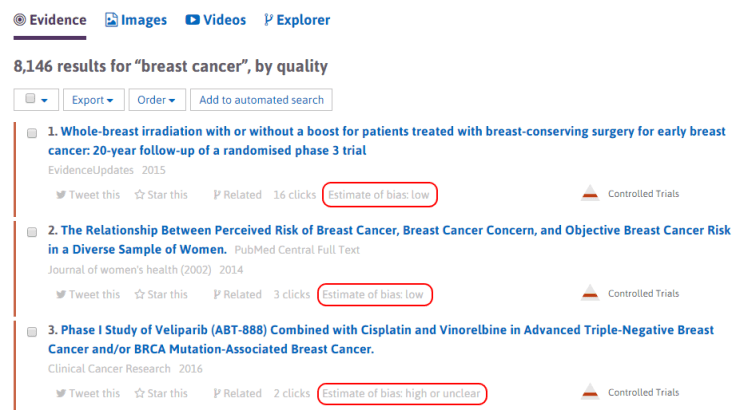Screen dimensions: 736x410
Task: Click the Related branch icon for result 3
Action: [217, 393]
